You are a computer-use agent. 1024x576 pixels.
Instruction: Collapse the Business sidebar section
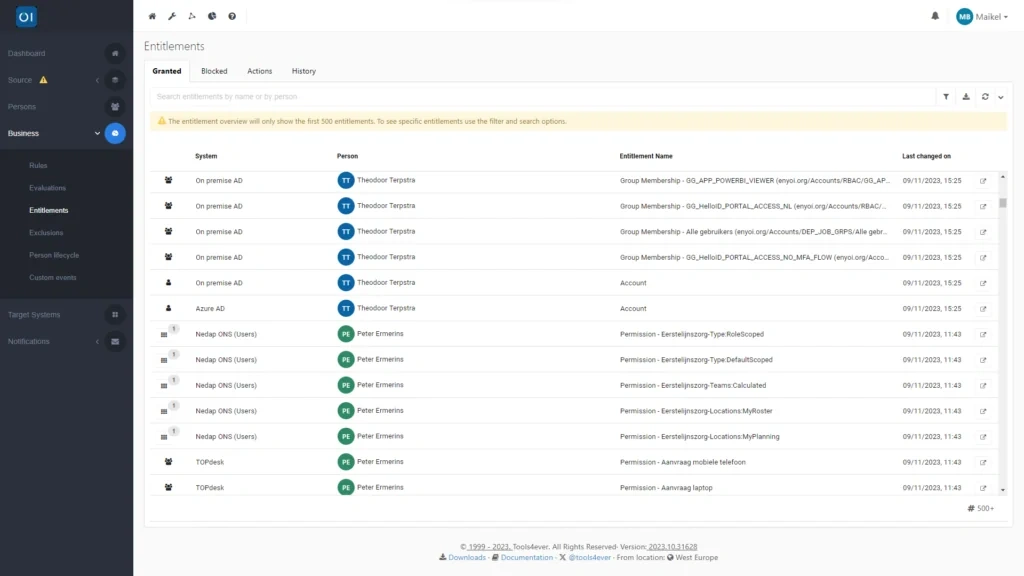(97, 133)
